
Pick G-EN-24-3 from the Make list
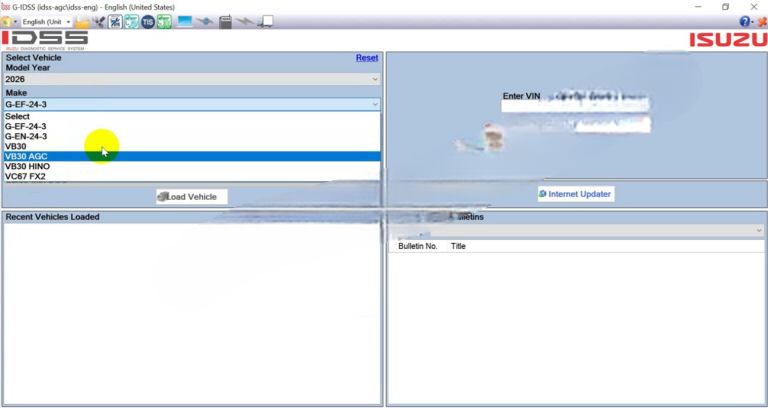pos(192,136)
